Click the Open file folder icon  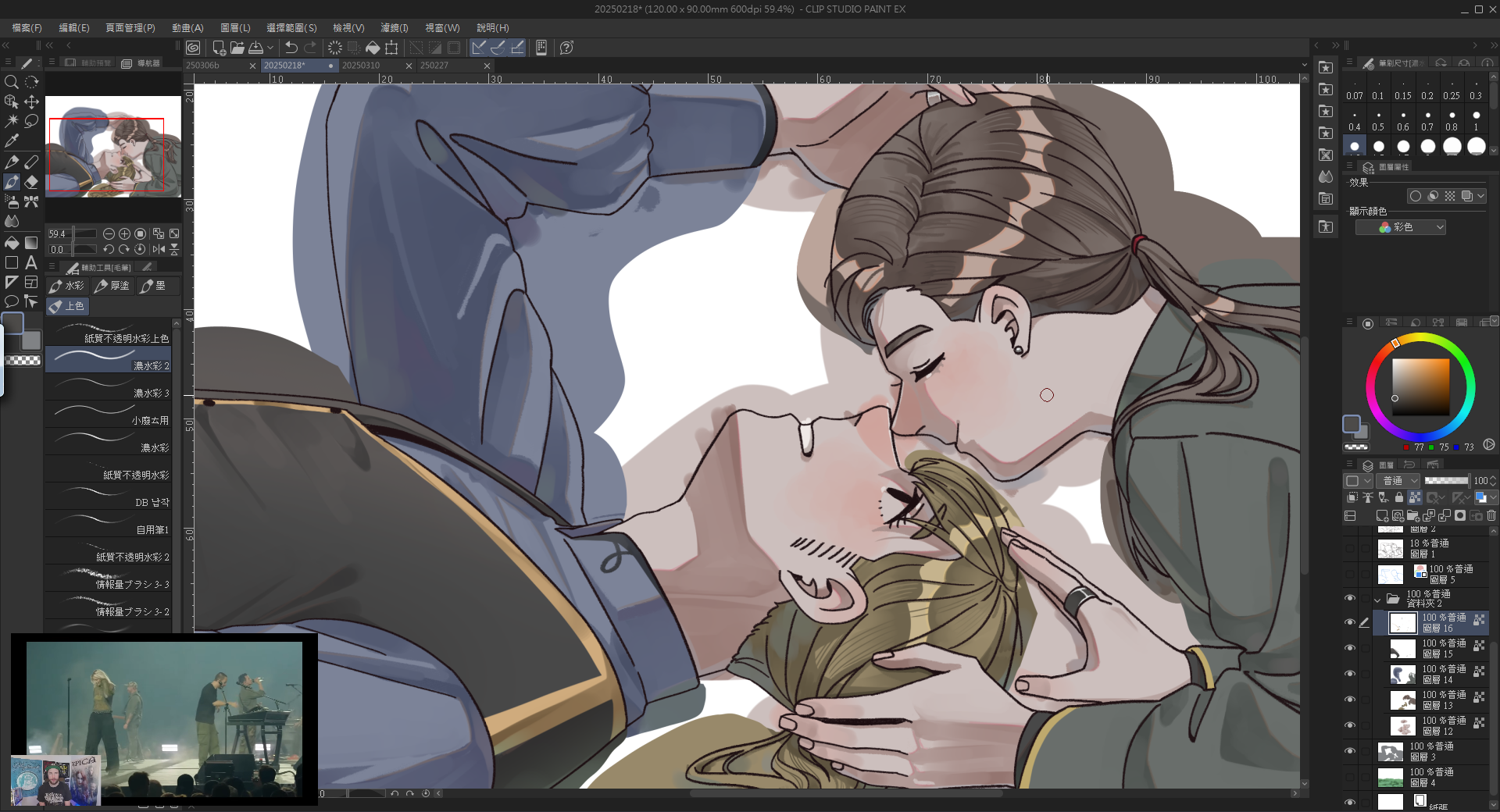click(x=237, y=48)
